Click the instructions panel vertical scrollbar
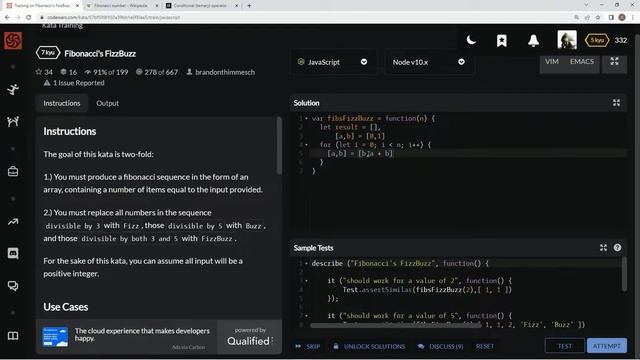The width and height of the screenshot is (640, 360). (279, 146)
